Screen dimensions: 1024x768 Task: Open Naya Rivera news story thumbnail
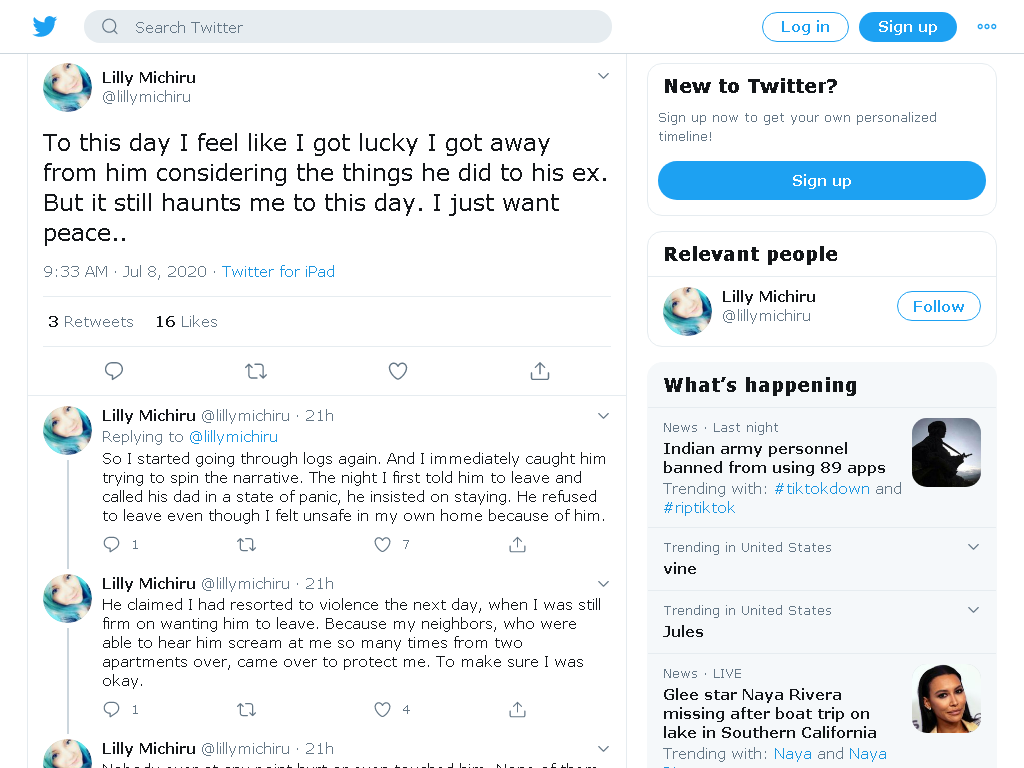946,698
